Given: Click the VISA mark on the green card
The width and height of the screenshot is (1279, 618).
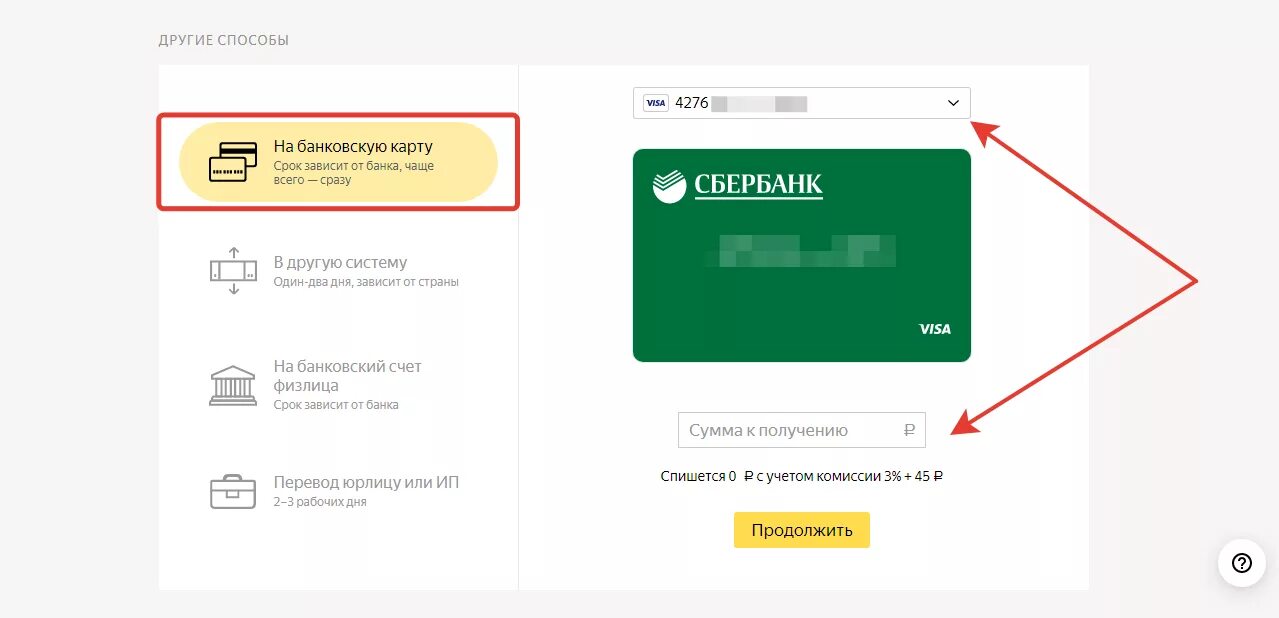Looking at the screenshot, I should coord(935,329).
